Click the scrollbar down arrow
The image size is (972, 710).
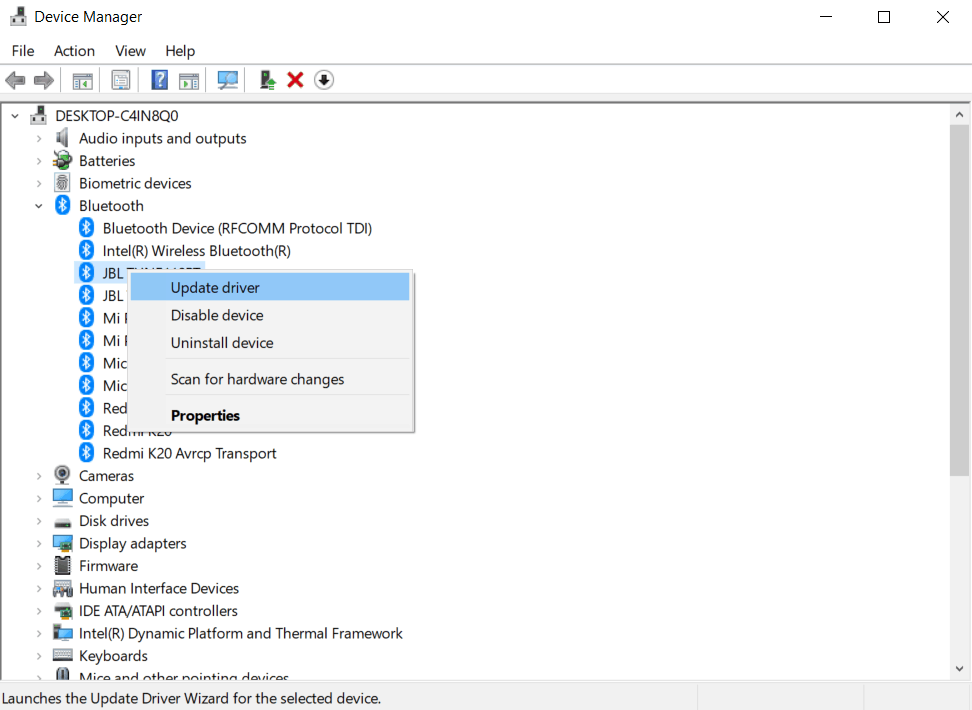click(959, 668)
